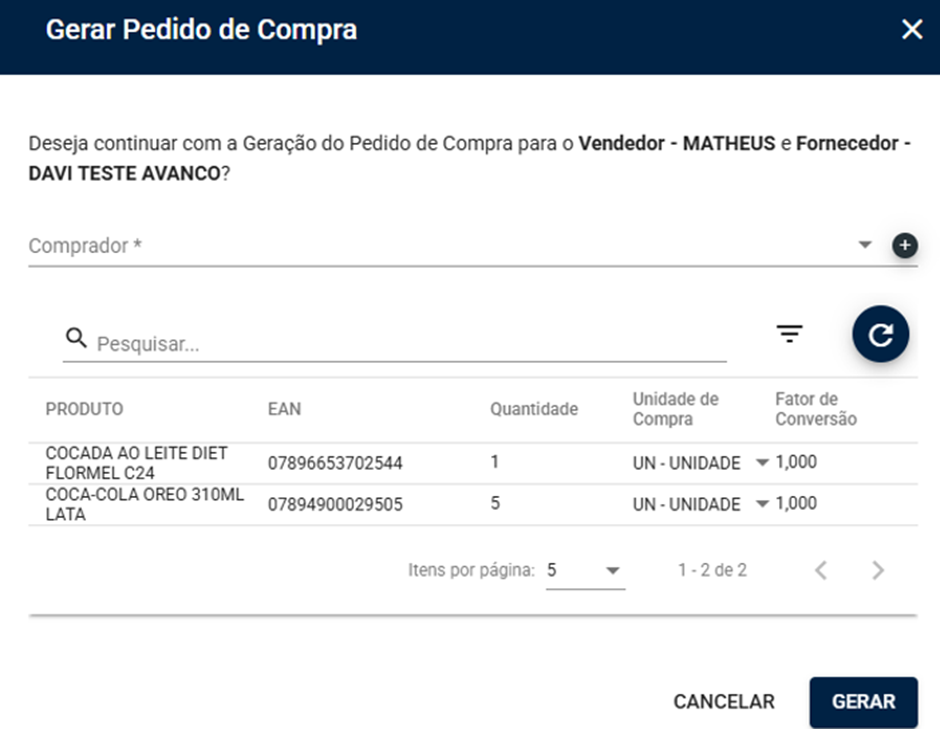The image size is (940, 729).
Task: Sort by the EAN column header
Action: click(x=284, y=409)
